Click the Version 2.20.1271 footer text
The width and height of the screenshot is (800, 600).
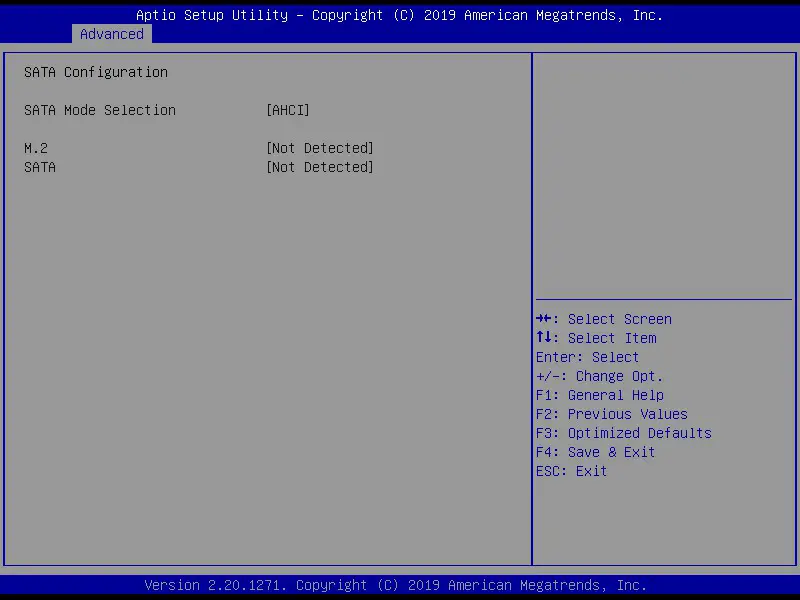[x=396, y=585]
